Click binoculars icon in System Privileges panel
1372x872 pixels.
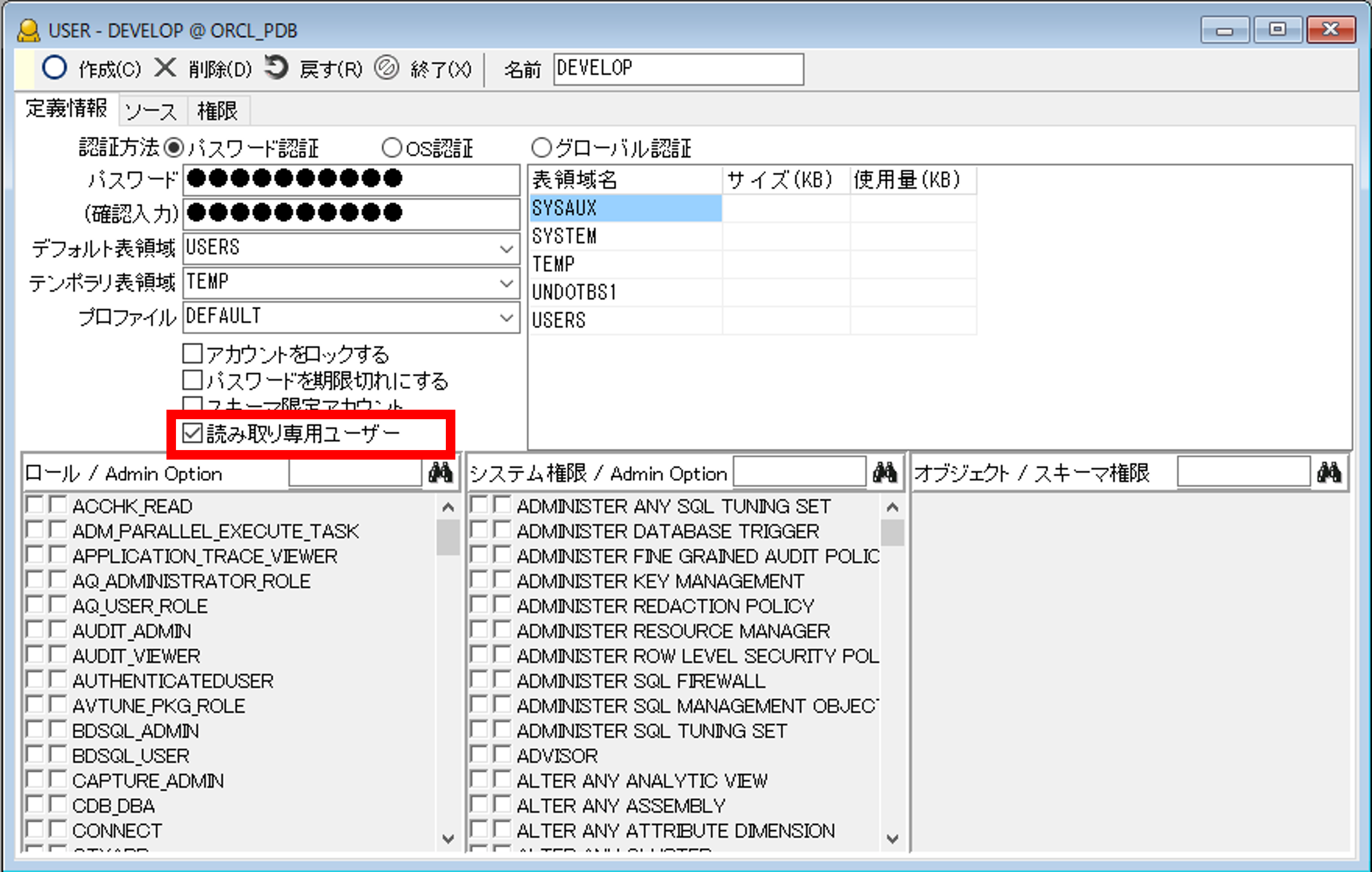click(884, 472)
